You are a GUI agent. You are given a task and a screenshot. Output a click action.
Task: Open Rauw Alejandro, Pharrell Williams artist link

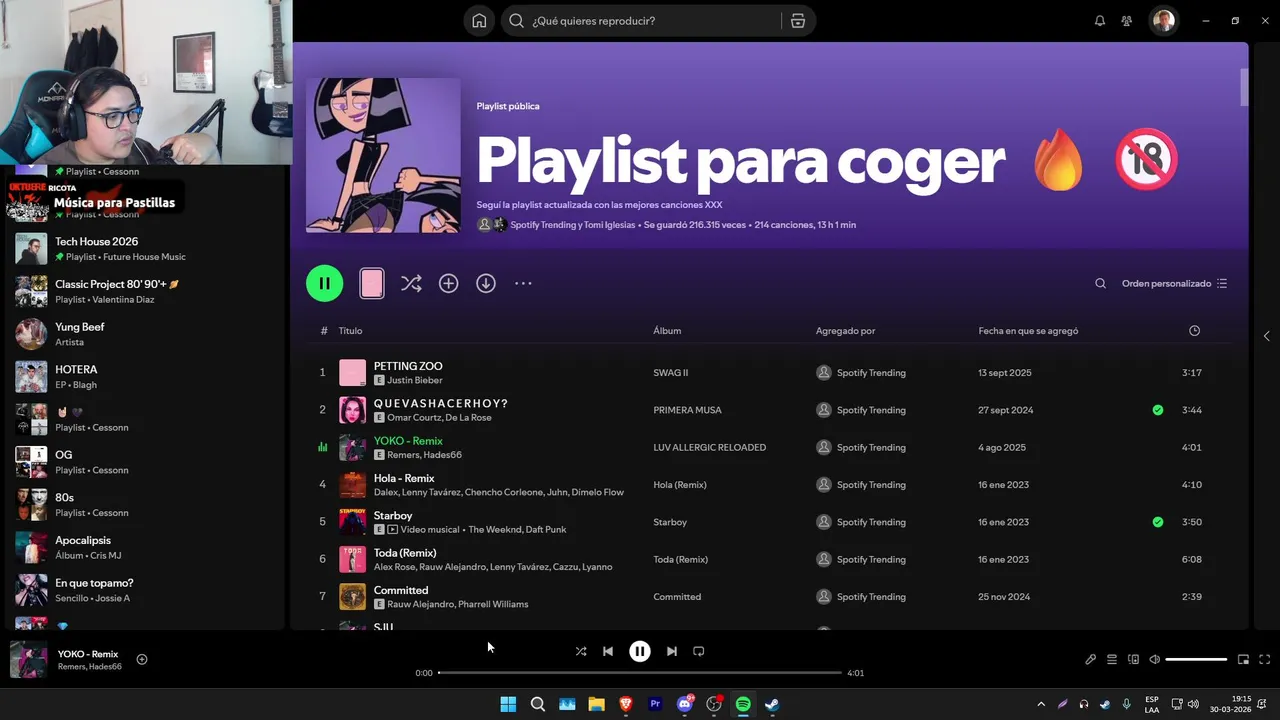pos(457,605)
